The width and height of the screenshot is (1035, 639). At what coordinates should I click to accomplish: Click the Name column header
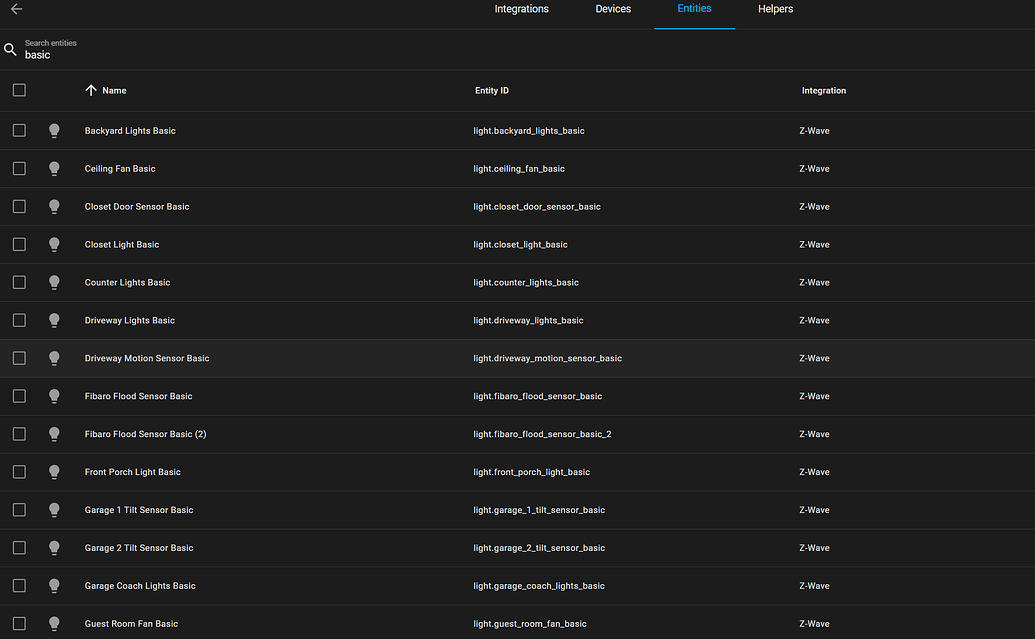tap(115, 90)
